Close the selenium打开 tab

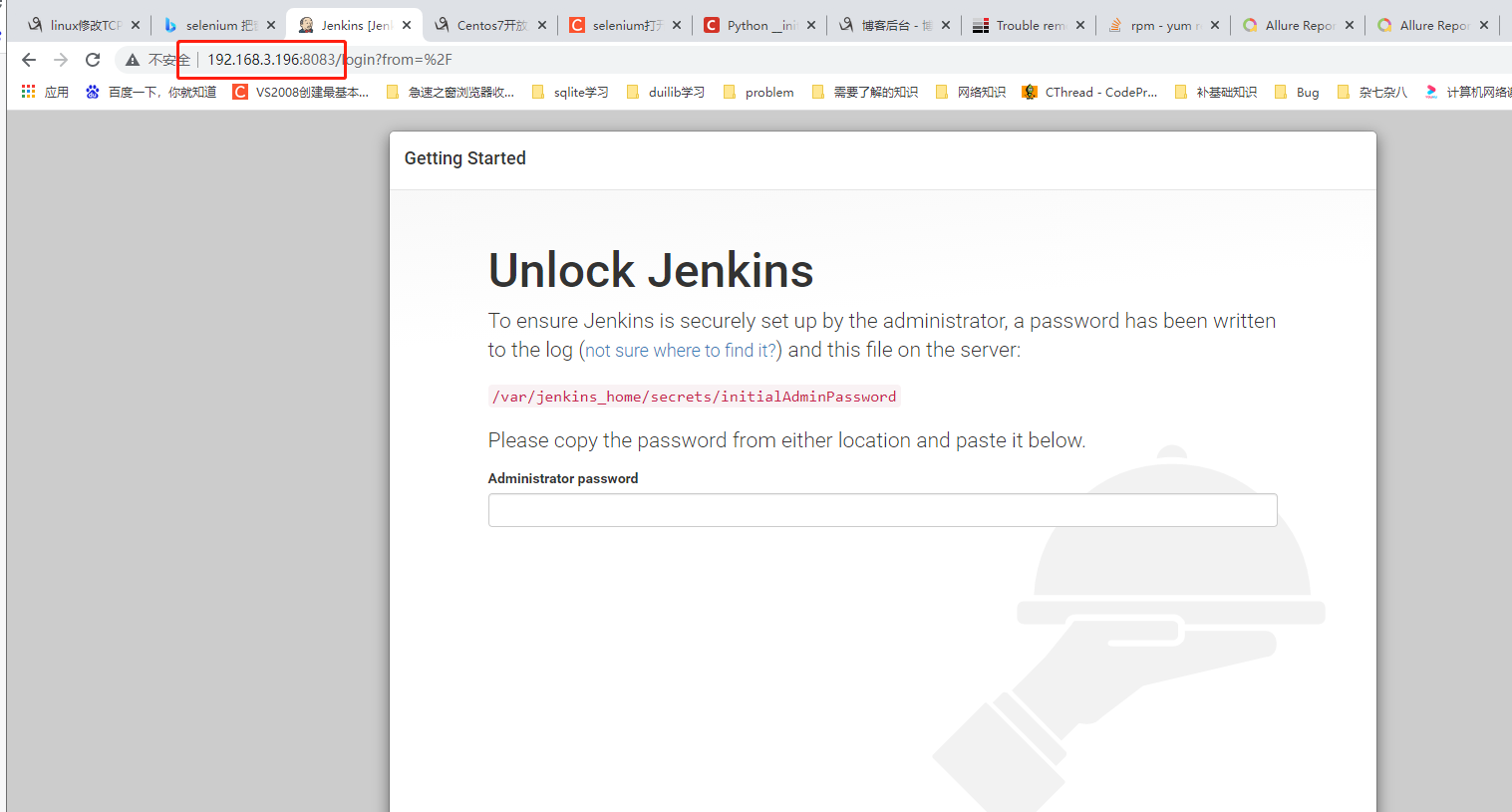677,25
